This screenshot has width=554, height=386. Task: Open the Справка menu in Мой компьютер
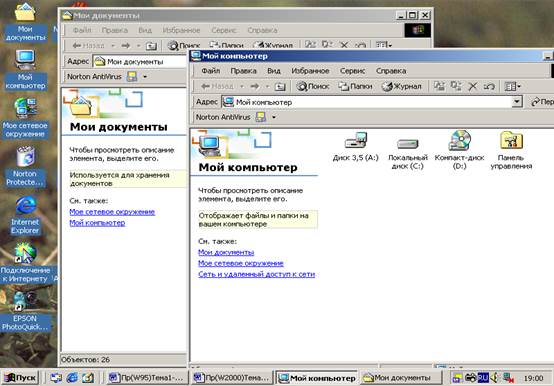coord(391,71)
